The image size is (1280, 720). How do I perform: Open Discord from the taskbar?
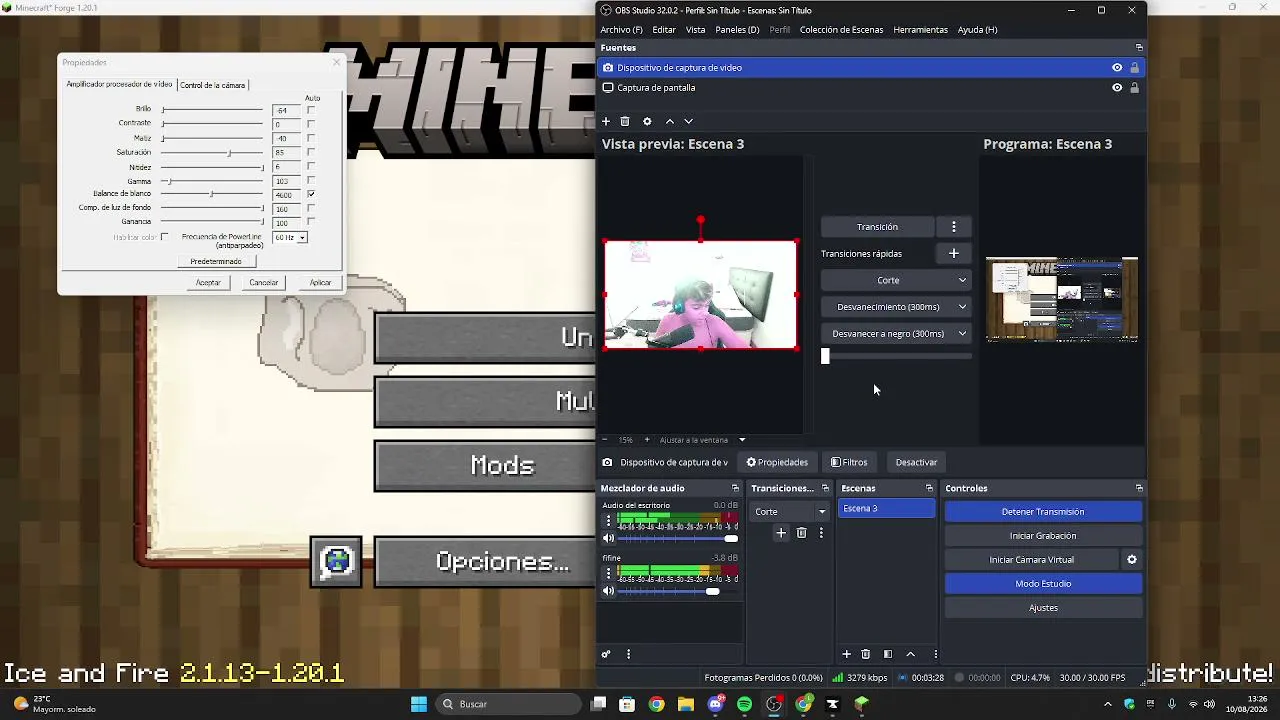click(716, 704)
